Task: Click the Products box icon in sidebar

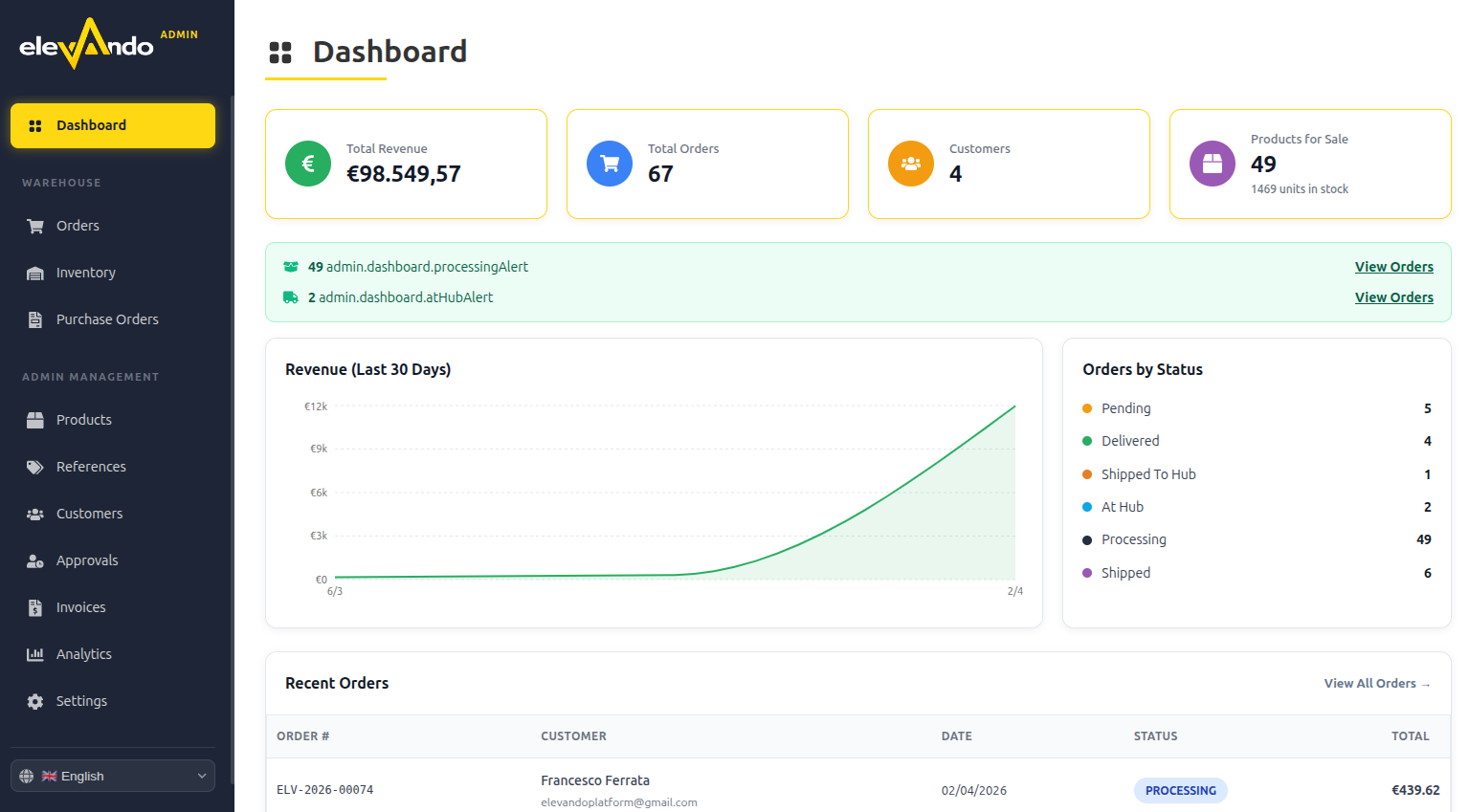Action: click(35, 420)
